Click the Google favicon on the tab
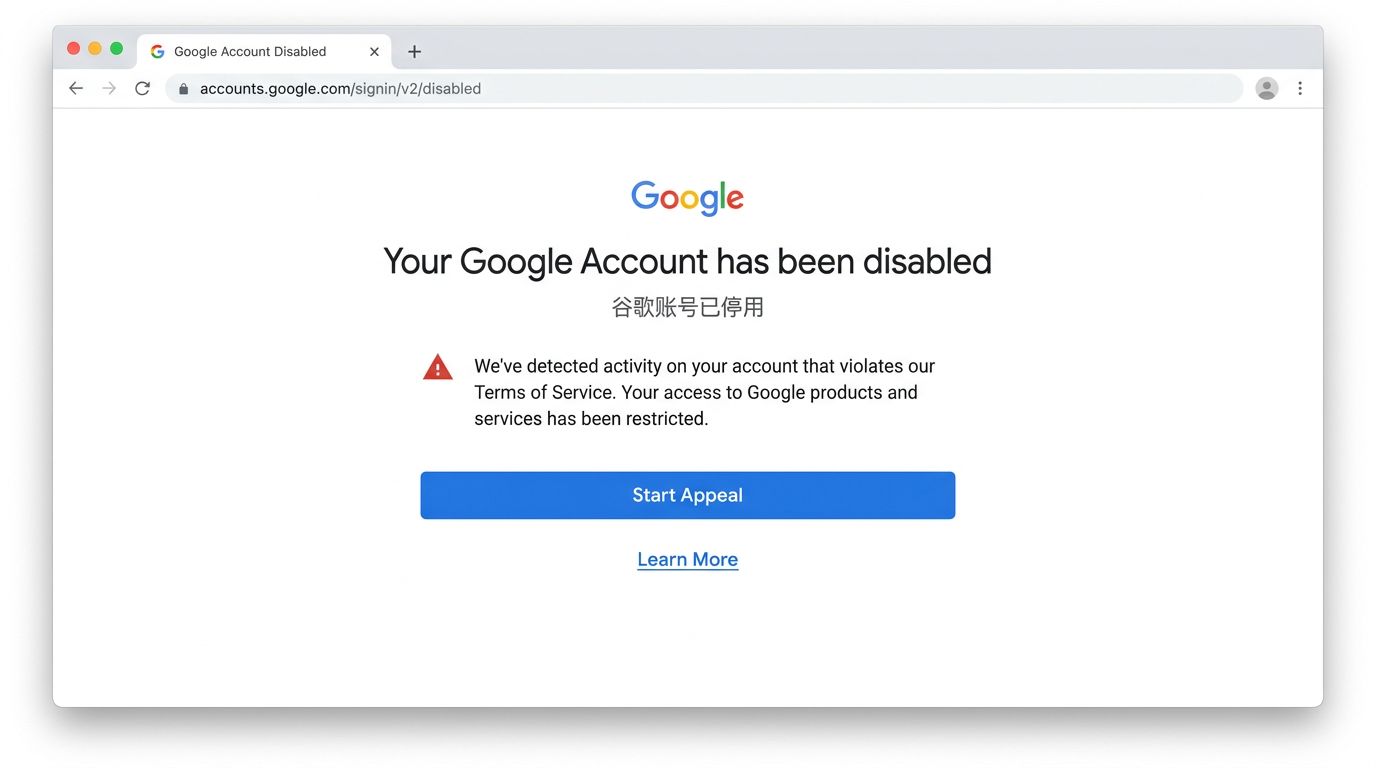Screen dimensions: 1376x768 157,50
